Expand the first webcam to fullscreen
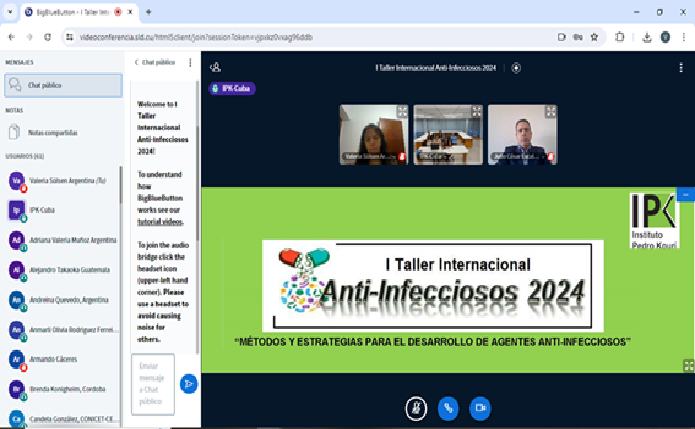Screen dimensions: 695x429 coord(402,112)
